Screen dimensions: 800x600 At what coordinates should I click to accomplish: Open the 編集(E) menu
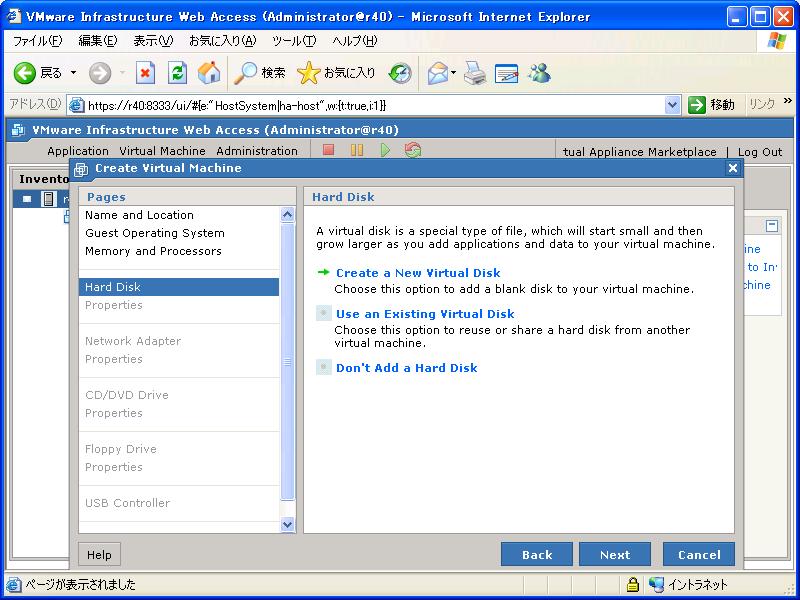97,41
